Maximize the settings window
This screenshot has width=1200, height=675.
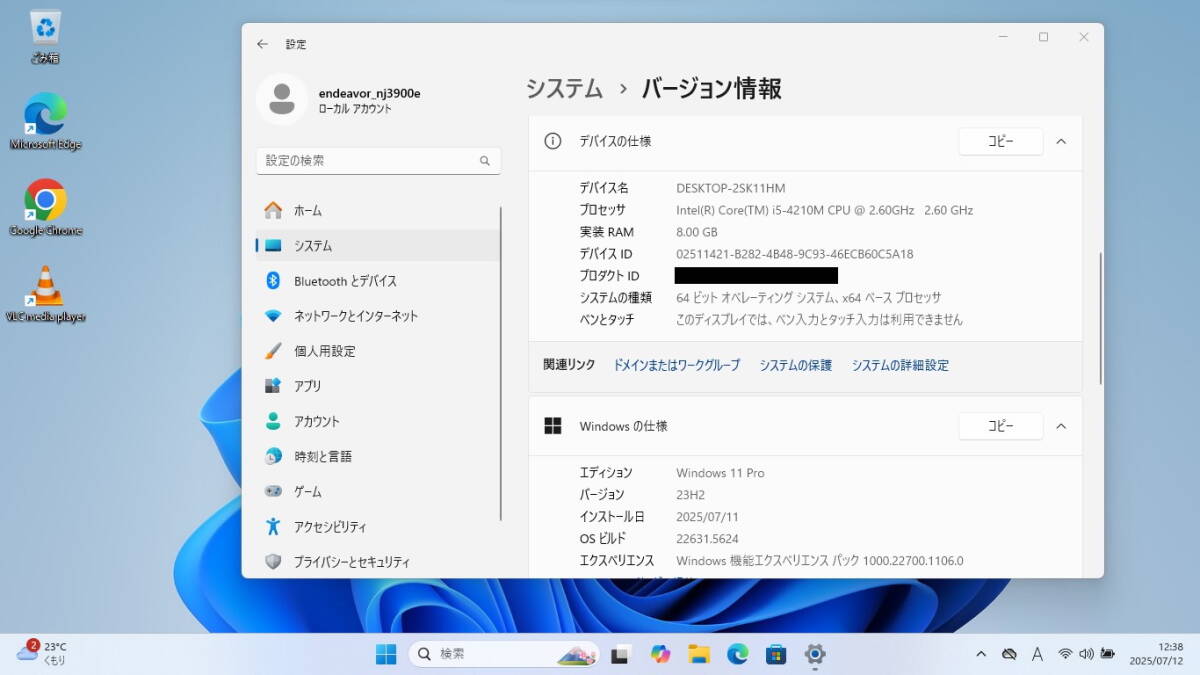pos(1043,37)
